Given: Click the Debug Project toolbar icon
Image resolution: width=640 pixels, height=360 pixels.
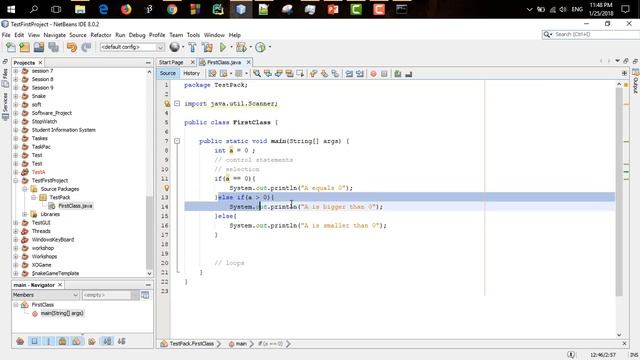Looking at the screenshot, I should pos(241,47).
